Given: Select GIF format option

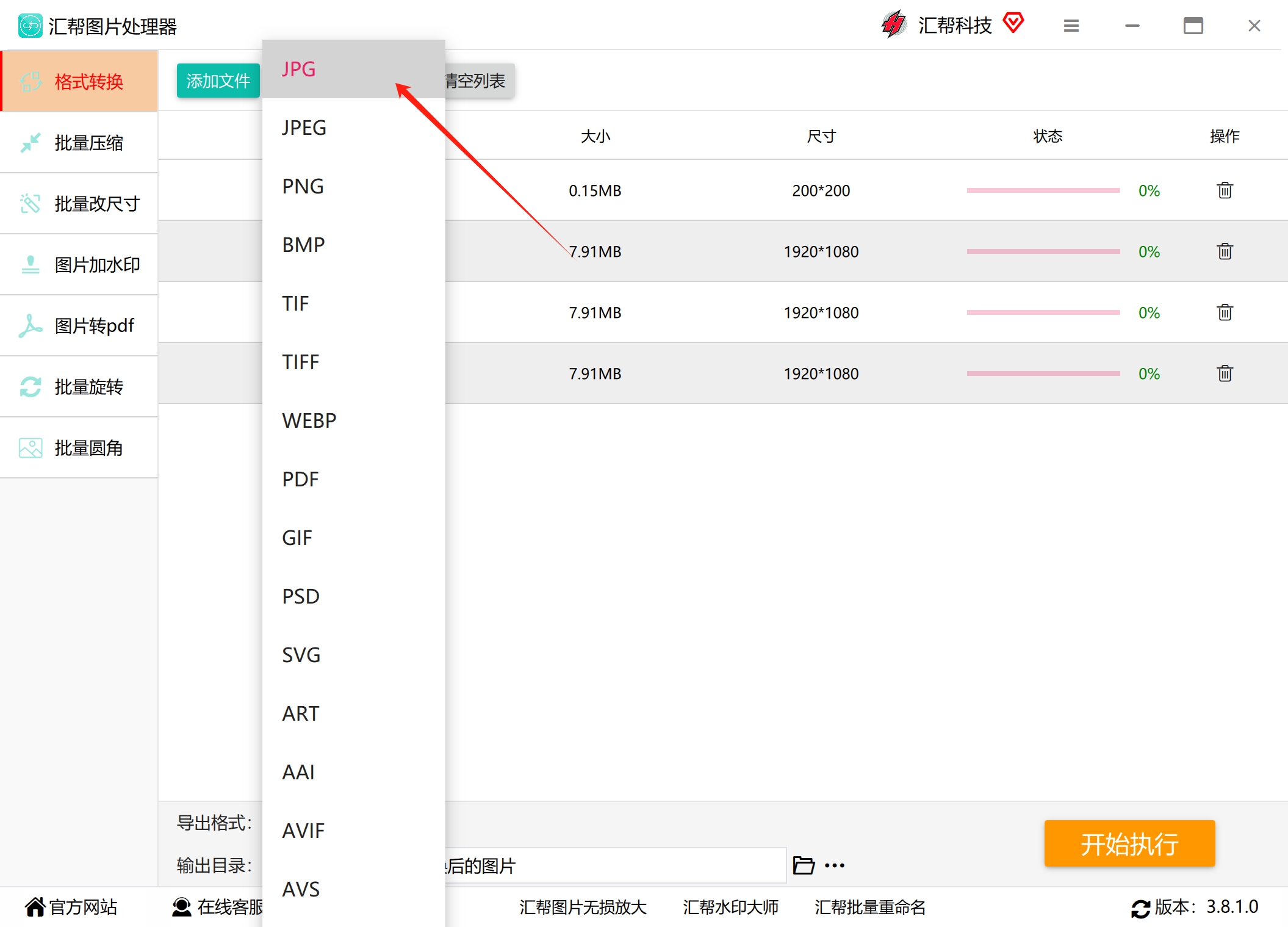Looking at the screenshot, I should [354, 538].
